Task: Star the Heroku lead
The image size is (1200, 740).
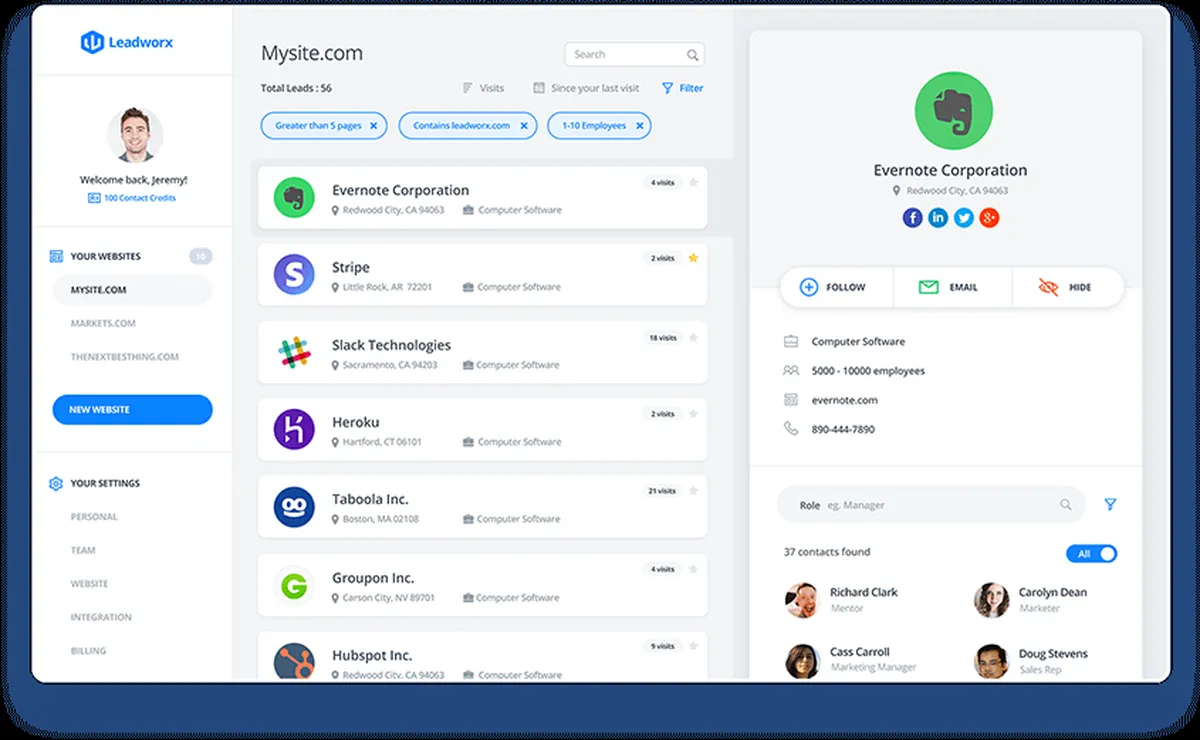Action: click(x=693, y=414)
